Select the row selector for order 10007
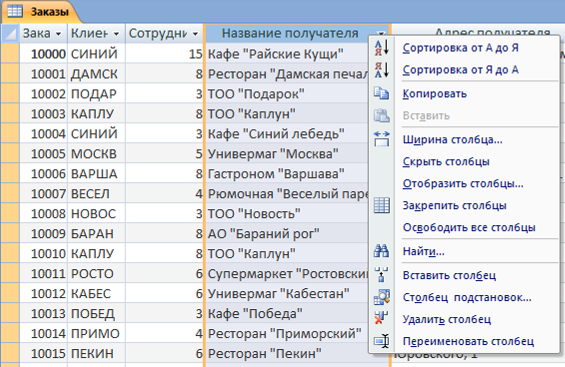This screenshot has width=565, height=367. tap(10, 194)
